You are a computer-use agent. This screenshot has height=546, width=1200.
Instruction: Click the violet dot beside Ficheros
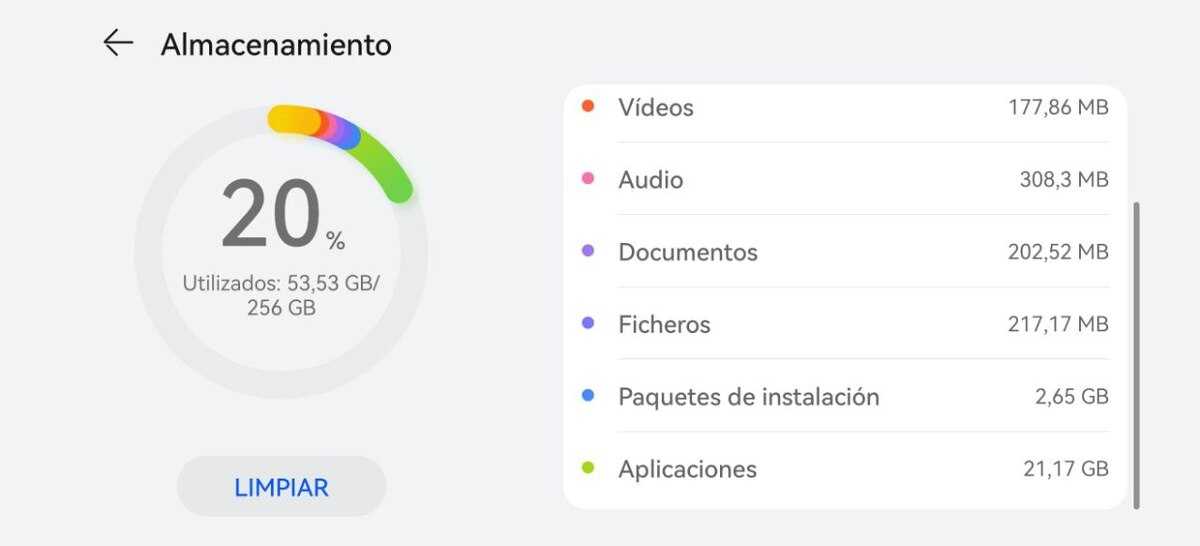coord(588,323)
